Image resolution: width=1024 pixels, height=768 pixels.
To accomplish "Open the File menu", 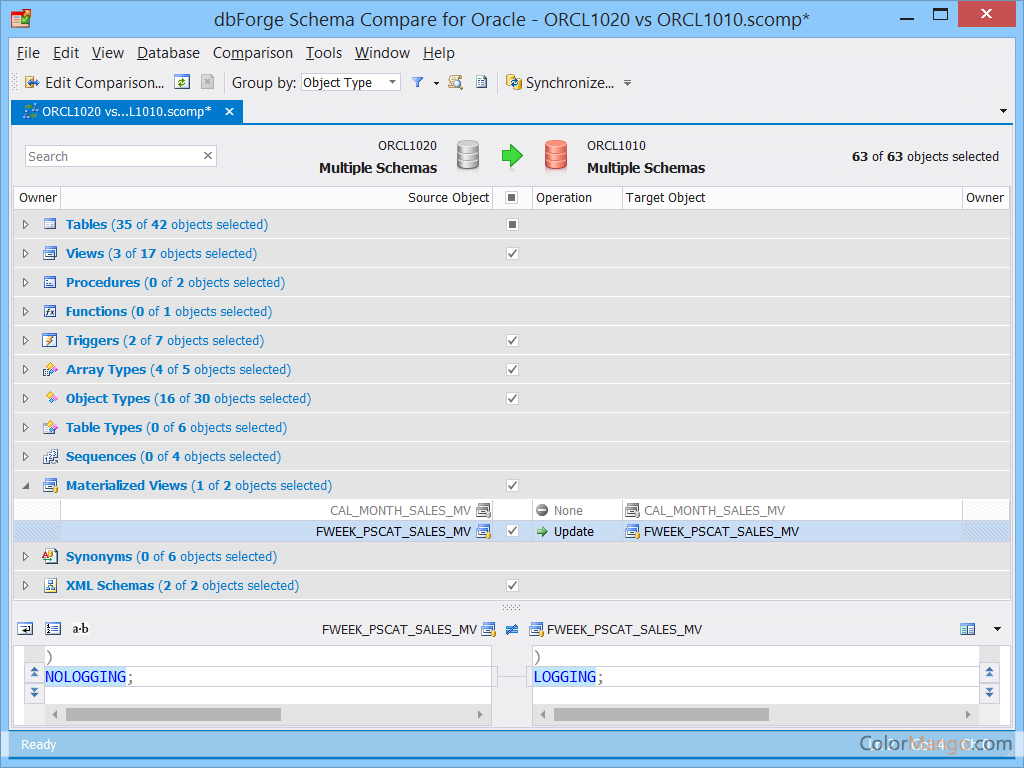I will point(28,53).
